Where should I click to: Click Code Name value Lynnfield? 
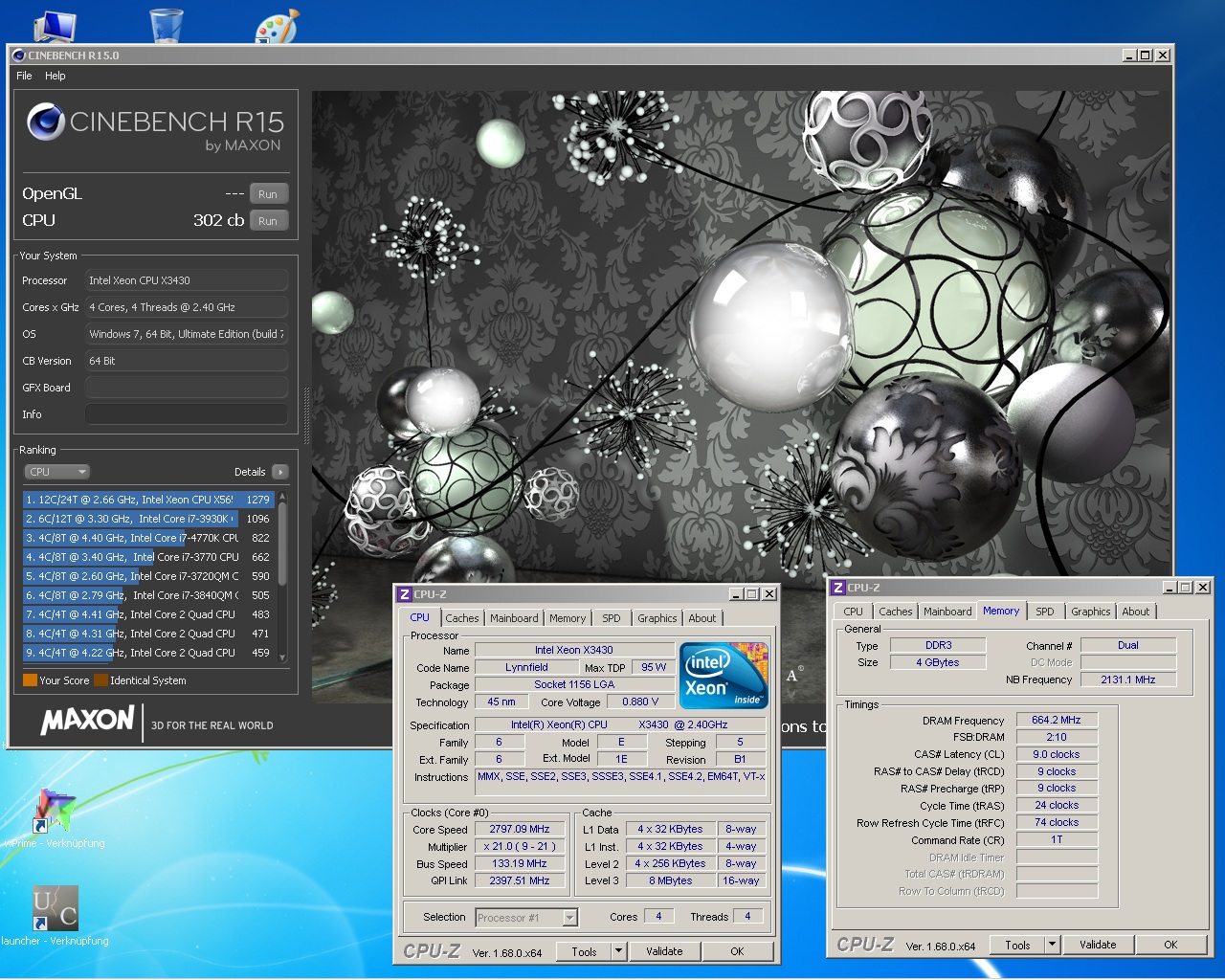pos(526,667)
